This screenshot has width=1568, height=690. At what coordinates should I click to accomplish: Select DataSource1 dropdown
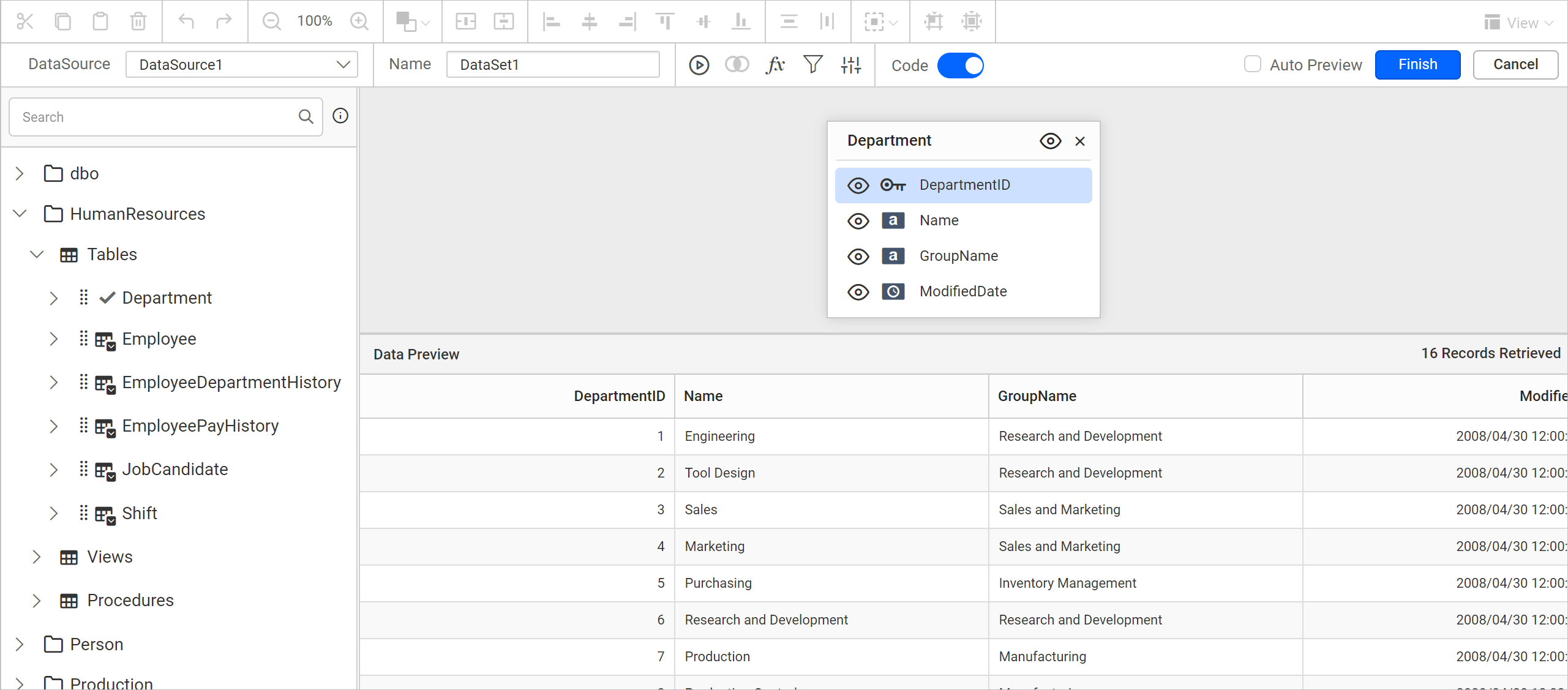241,64
